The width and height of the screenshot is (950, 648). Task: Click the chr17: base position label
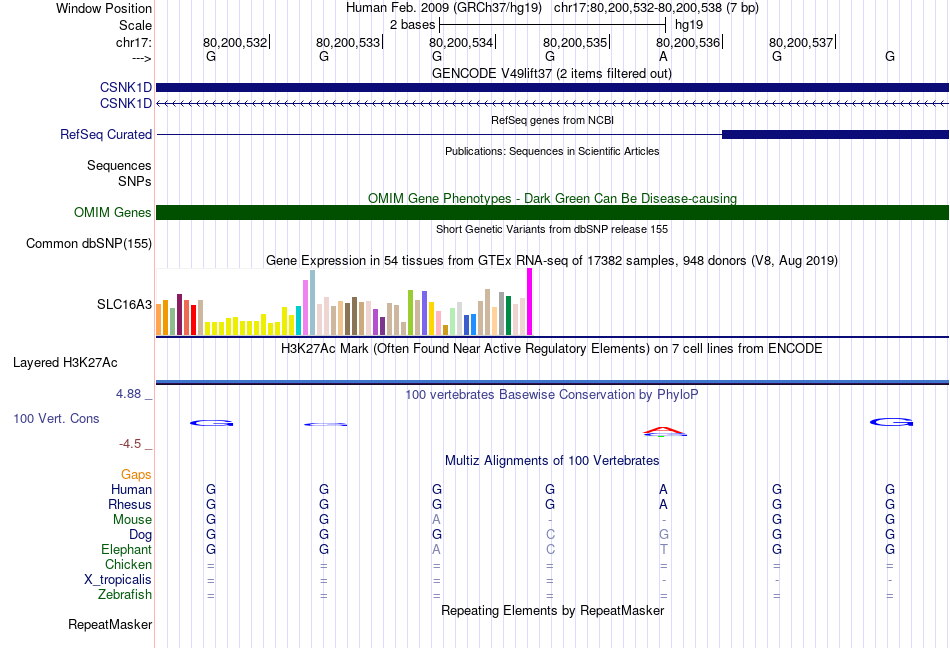pyautogui.click(x=133, y=42)
